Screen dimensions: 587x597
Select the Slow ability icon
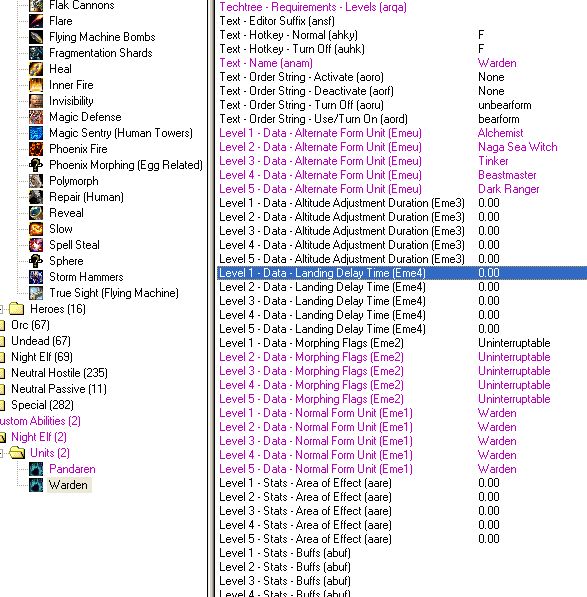(x=36, y=229)
